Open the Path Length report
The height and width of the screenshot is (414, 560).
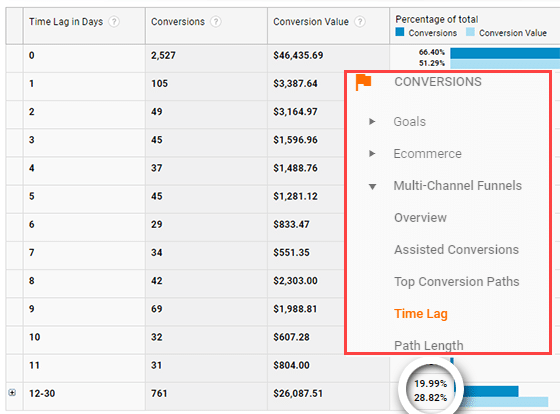(429, 345)
